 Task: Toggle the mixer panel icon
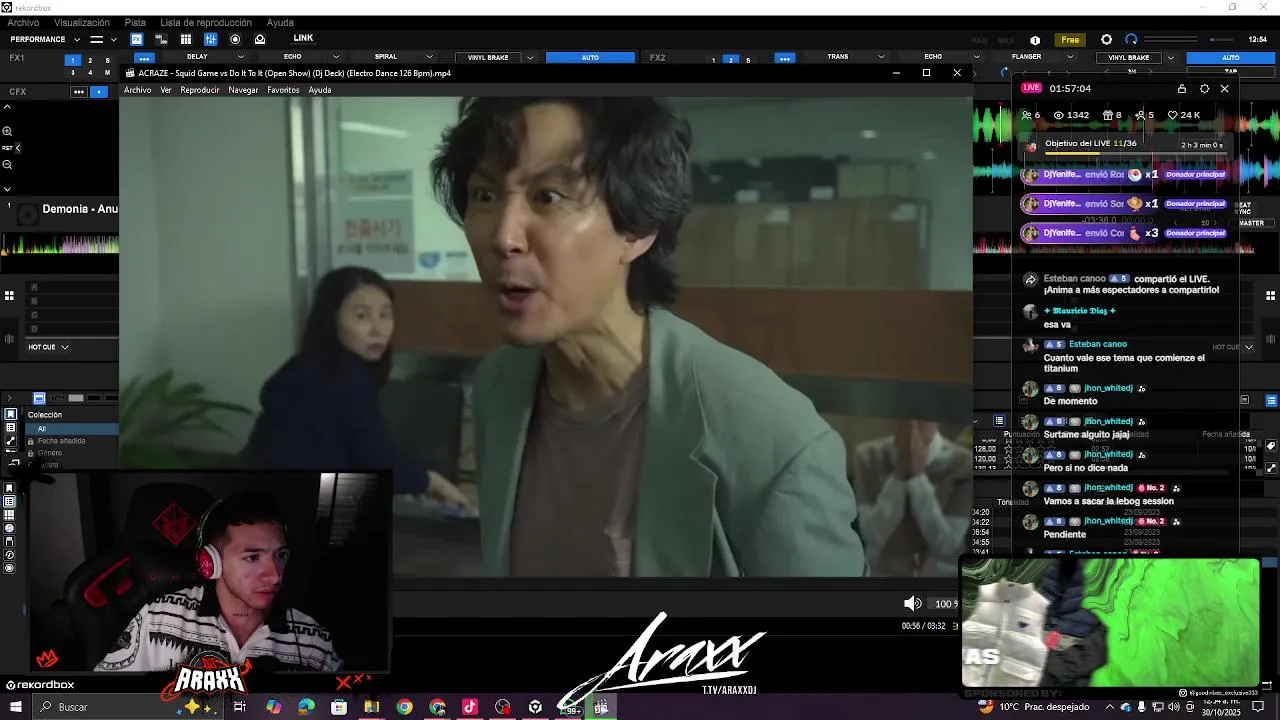[x=210, y=39]
